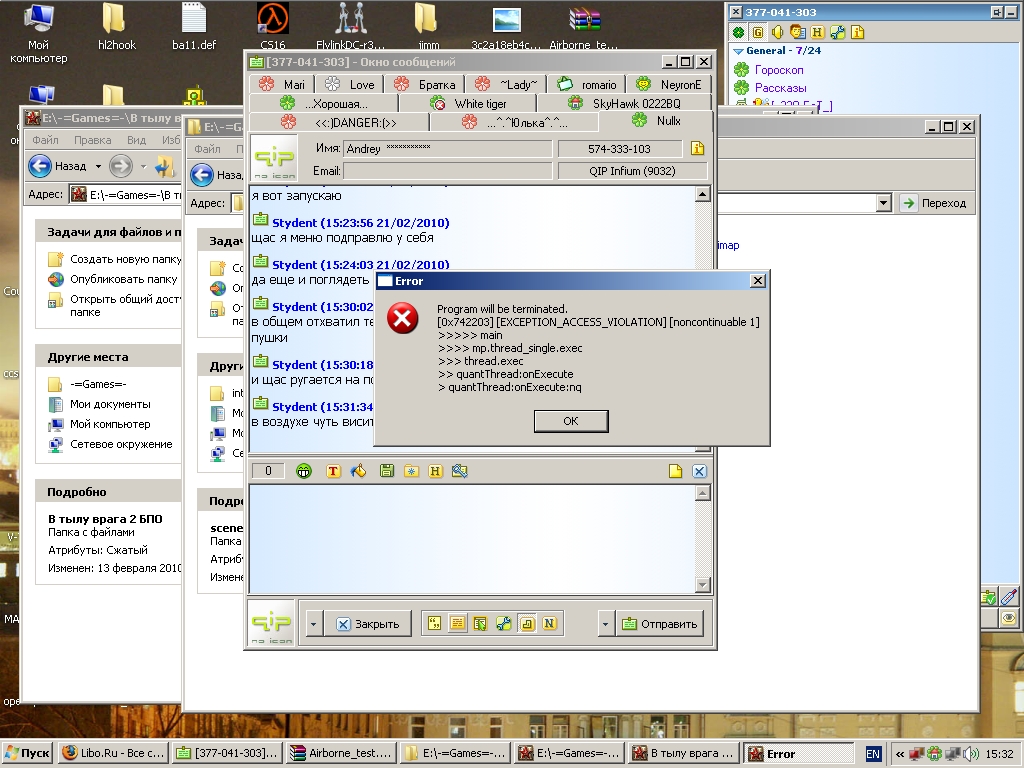1024x768 pixels.
Task: Open the Правка menu in Explorer
Action: [92, 140]
